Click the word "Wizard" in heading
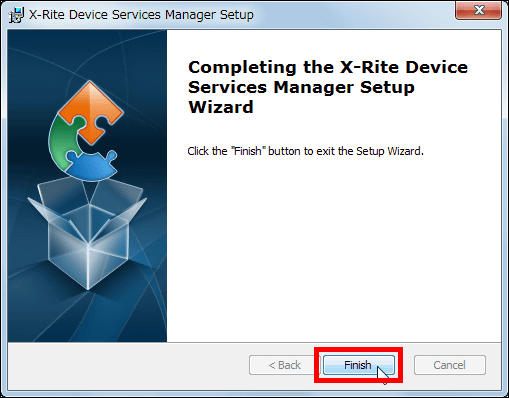 coord(221,107)
